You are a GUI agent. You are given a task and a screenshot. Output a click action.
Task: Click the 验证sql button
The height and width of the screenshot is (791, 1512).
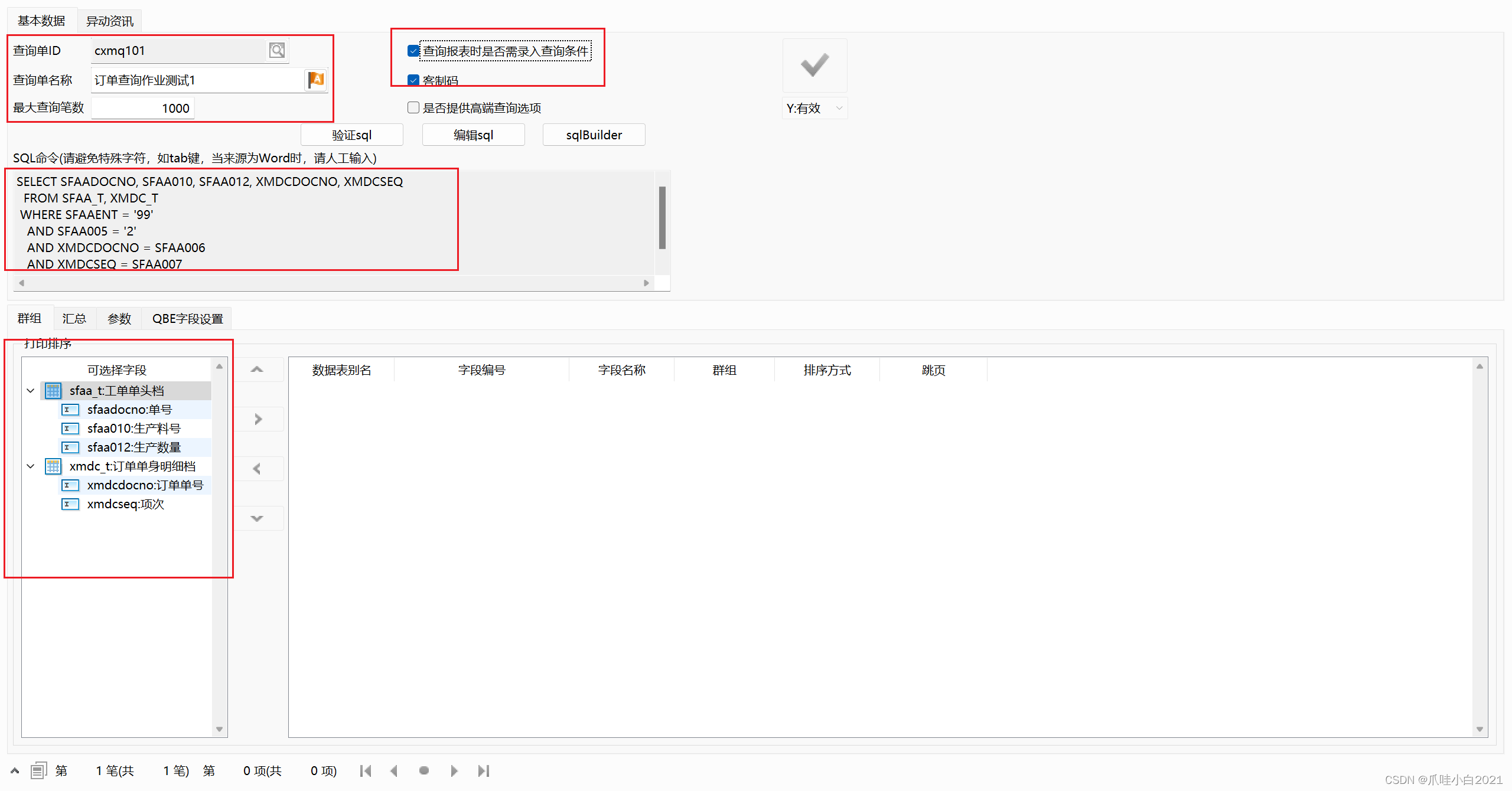(x=352, y=135)
